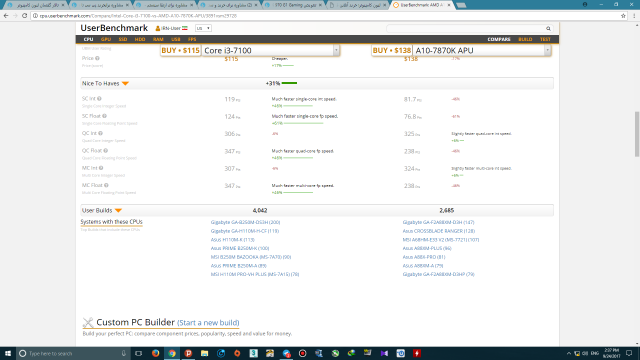Click BUILD in the navigation bar
640x360 pixels.
click(525, 39)
